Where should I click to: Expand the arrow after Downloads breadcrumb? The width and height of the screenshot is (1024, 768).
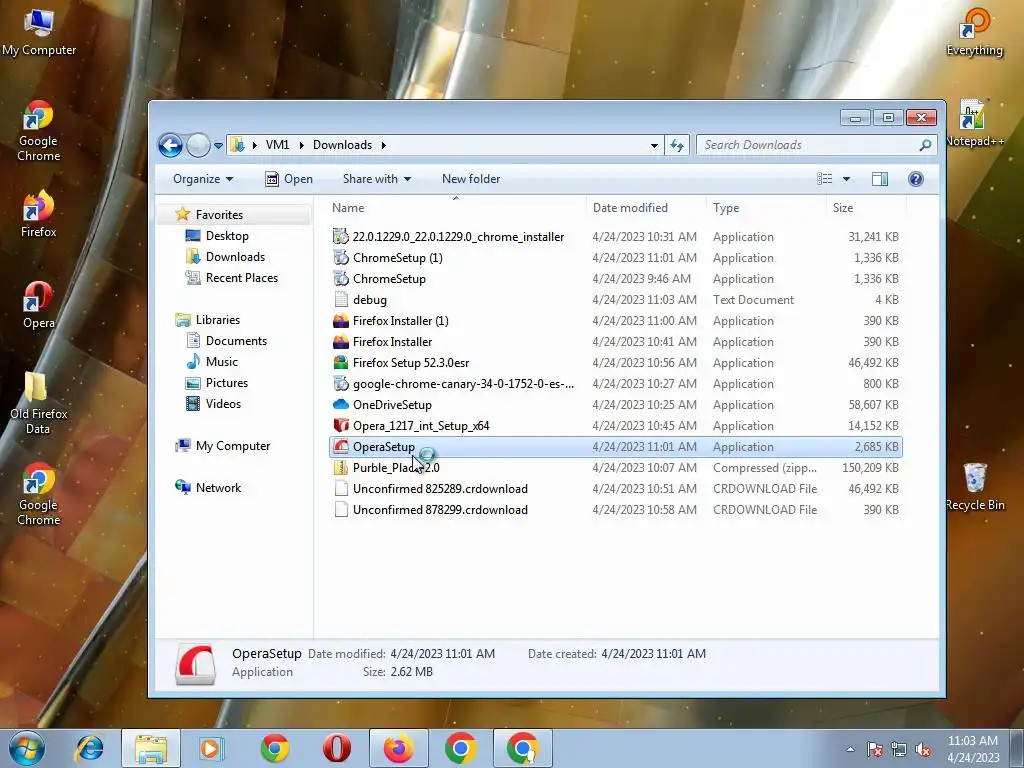pyautogui.click(x=383, y=145)
